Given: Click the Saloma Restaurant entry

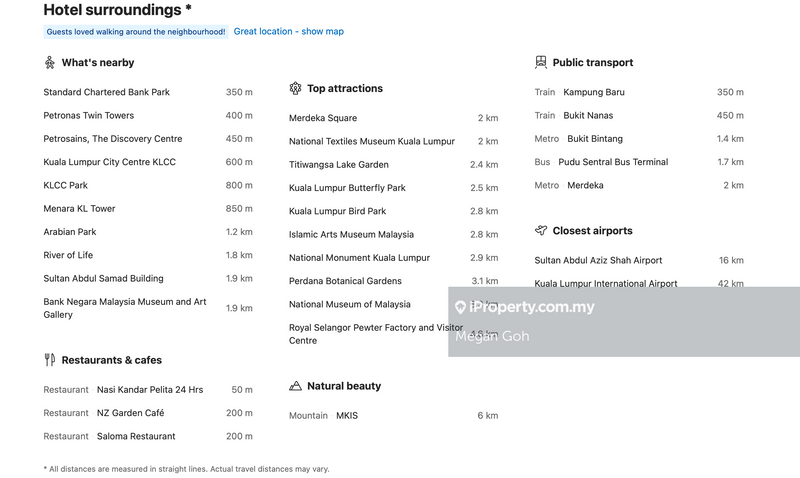Looking at the screenshot, I should click(136, 436).
